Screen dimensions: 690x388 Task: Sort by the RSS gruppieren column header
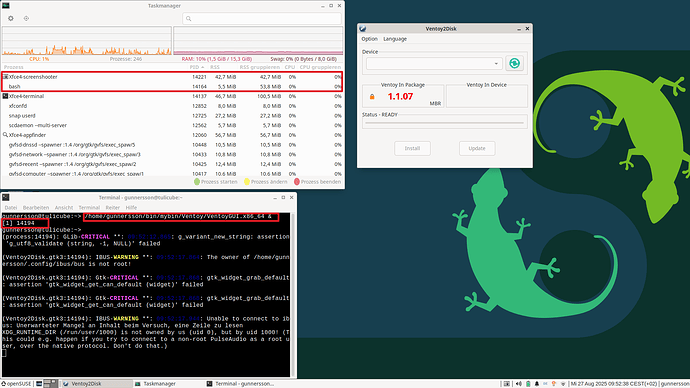click(x=260, y=67)
